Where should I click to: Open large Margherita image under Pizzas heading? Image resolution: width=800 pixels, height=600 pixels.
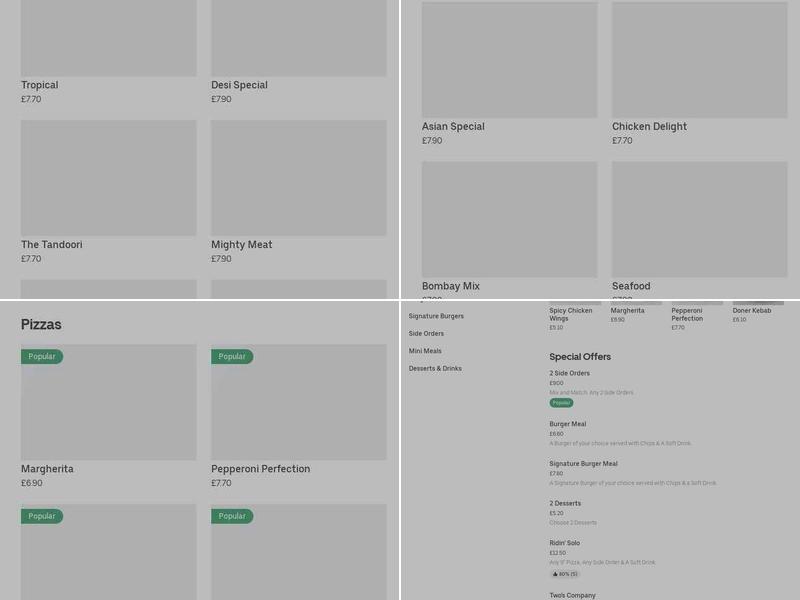108,402
